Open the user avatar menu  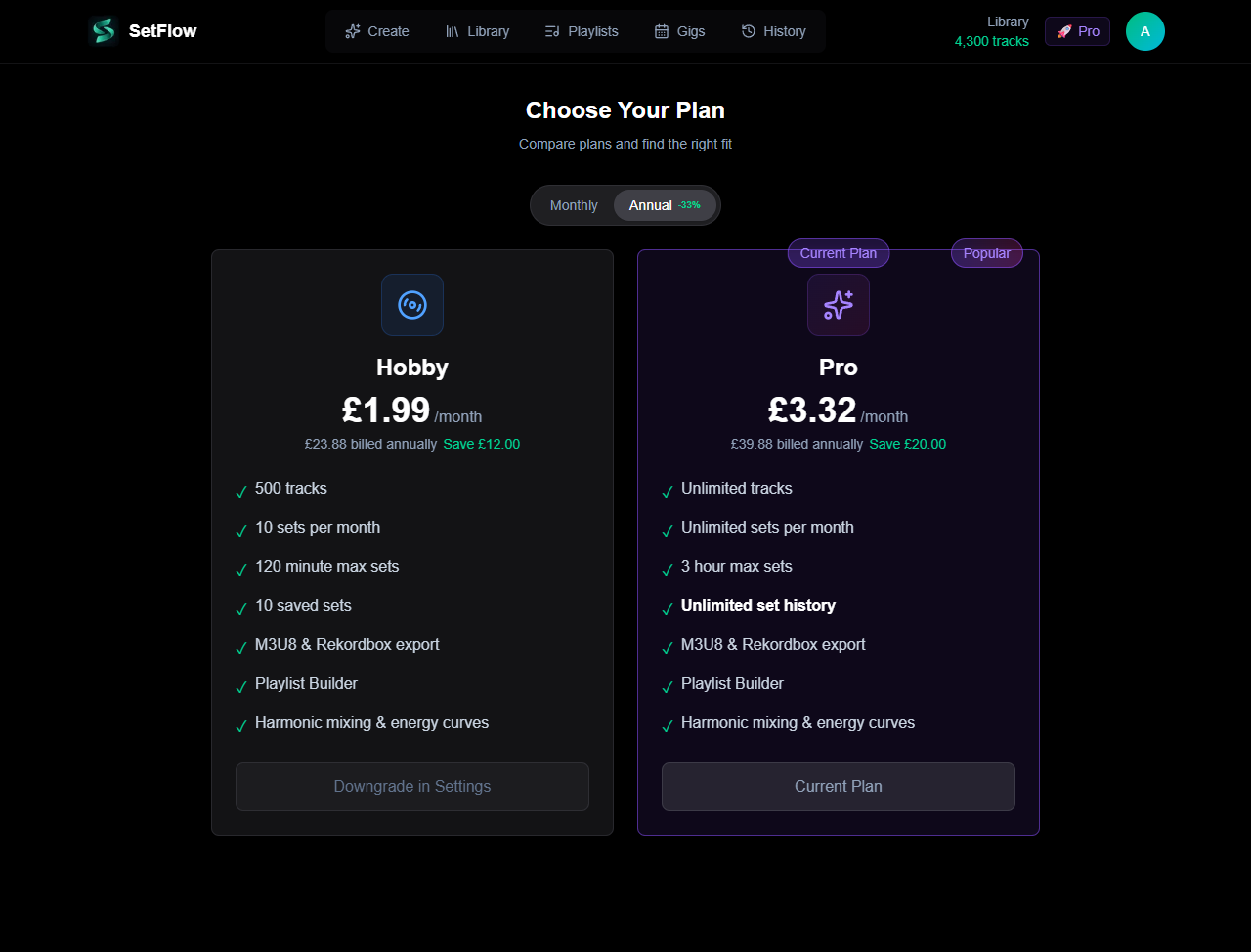pos(1145,31)
